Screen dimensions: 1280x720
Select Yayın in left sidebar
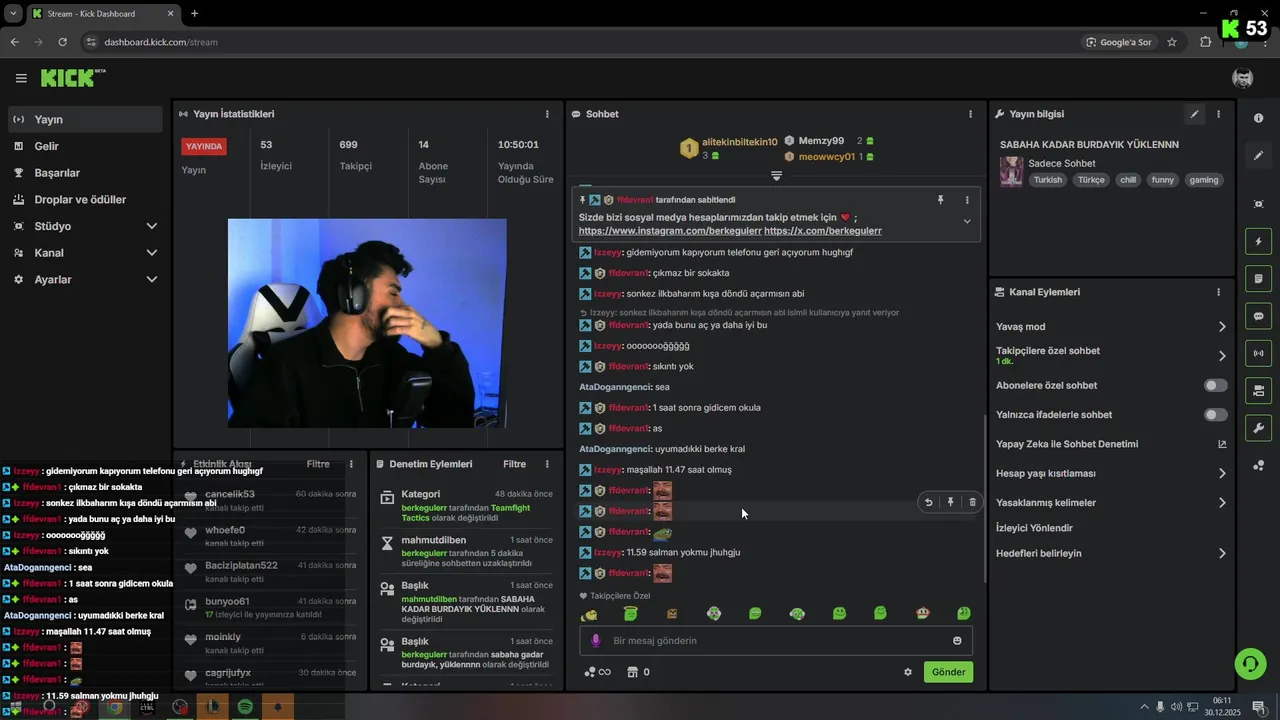point(85,119)
